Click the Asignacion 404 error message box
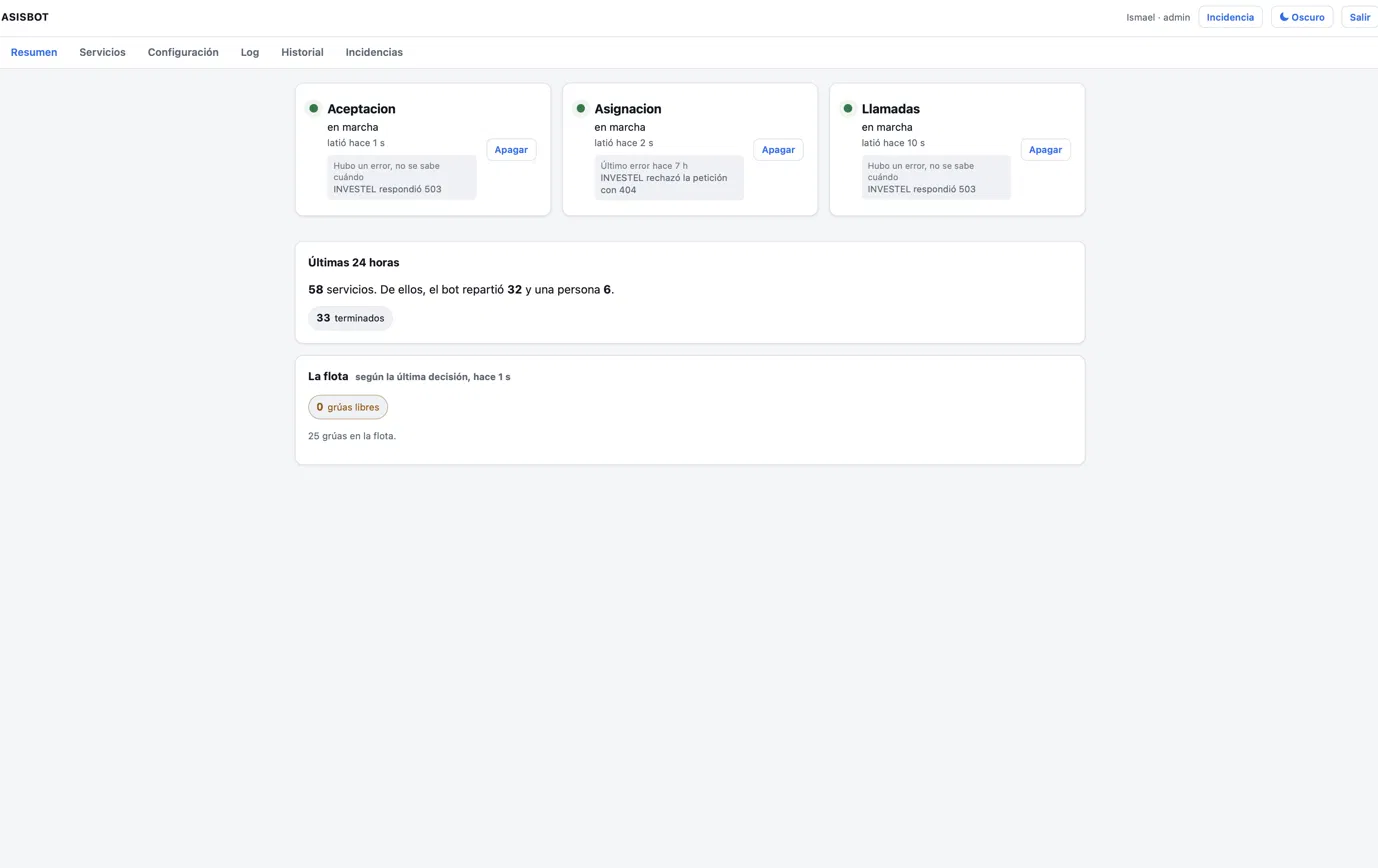 coord(669,177)
